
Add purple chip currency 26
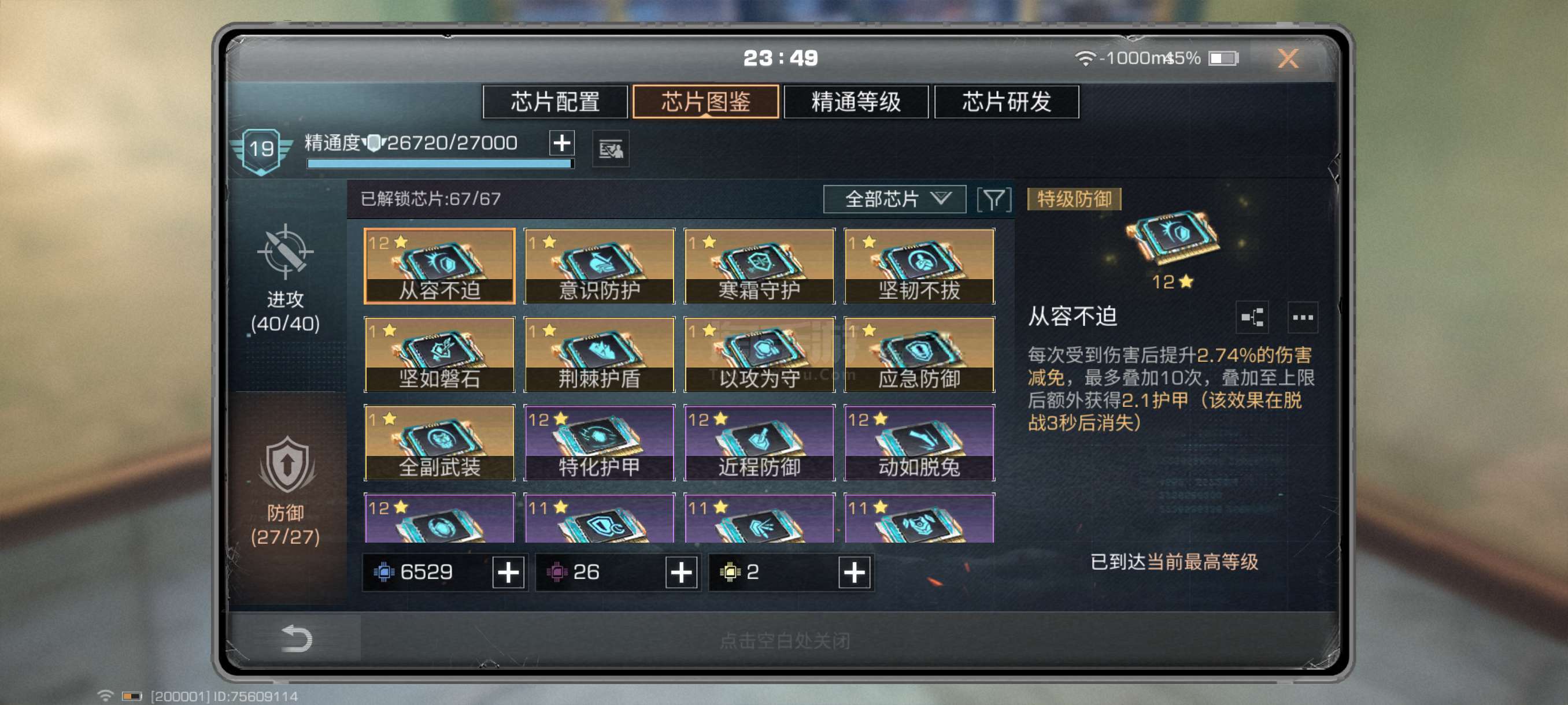[681, 573]
